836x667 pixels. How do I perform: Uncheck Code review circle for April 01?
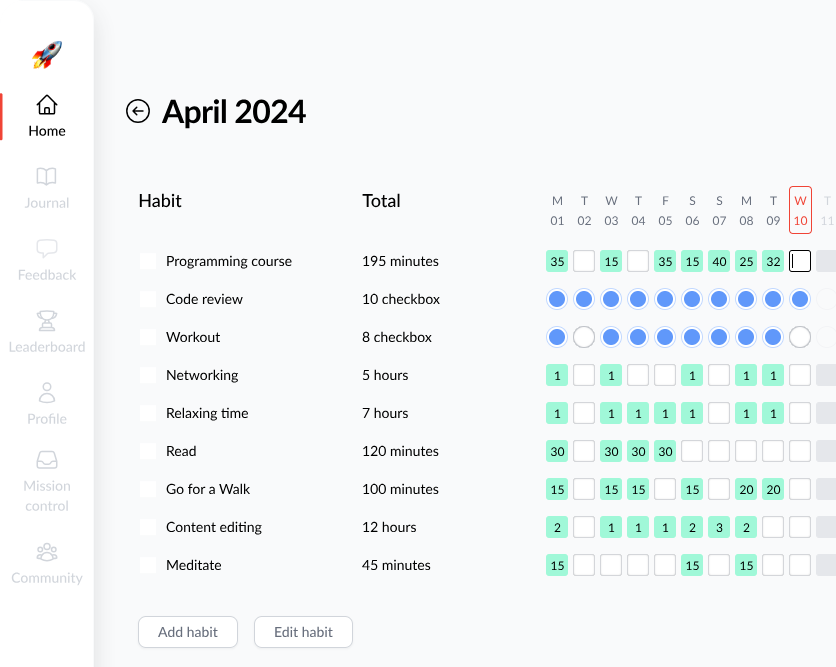pyautogui.click(x=557, y=299)
